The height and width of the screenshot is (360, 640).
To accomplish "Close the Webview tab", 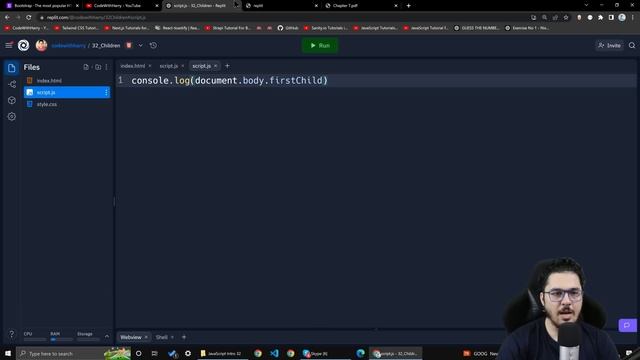I will [x=146, y=337].
